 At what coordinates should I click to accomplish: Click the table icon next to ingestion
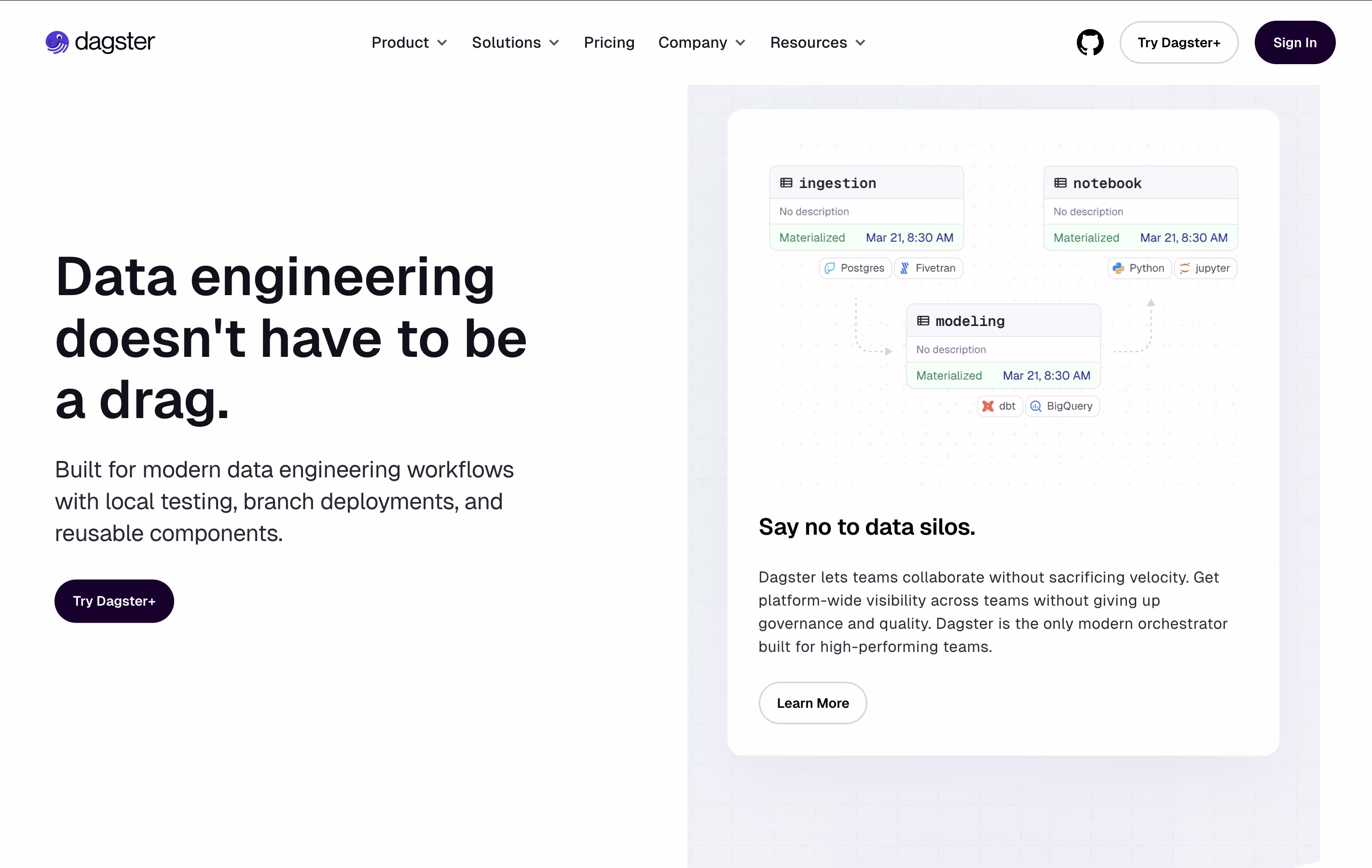786,183
